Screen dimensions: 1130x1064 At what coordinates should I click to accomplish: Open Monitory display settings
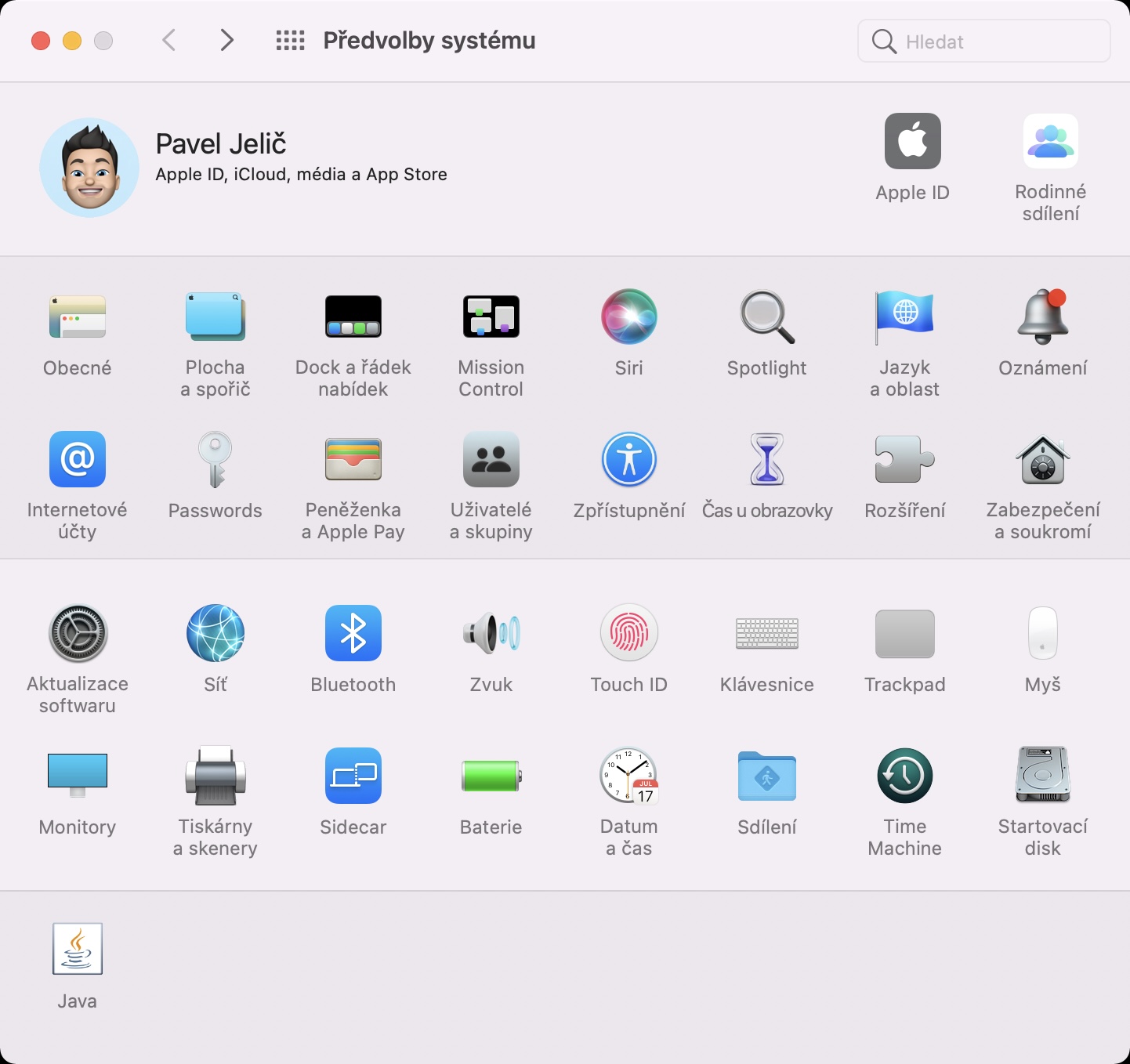pos(78,776)
